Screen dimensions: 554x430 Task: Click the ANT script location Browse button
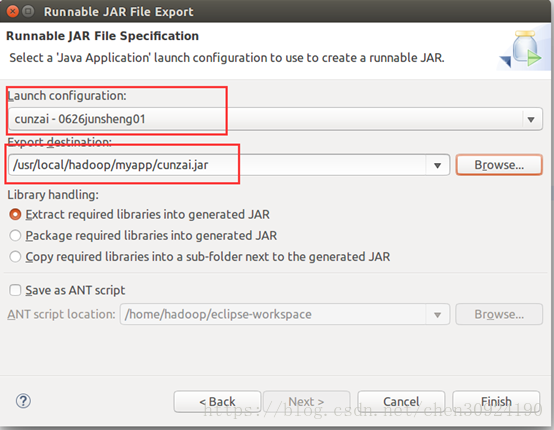tap(499, 314)
